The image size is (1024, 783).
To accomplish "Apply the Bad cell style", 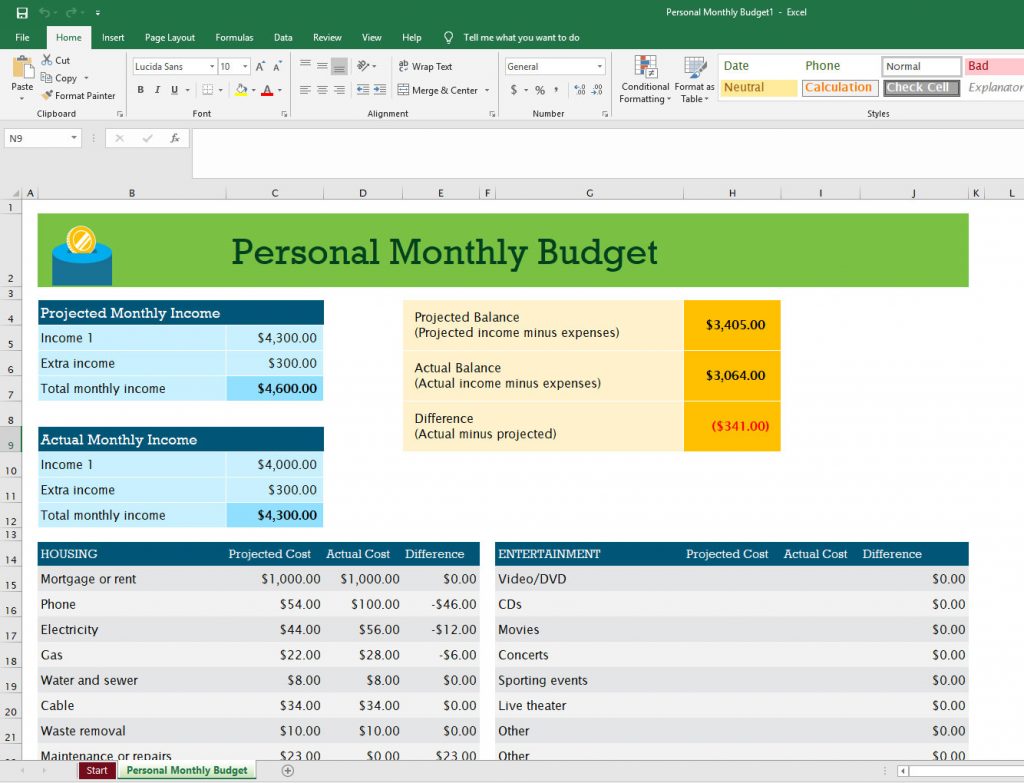I will coord(993,66).
